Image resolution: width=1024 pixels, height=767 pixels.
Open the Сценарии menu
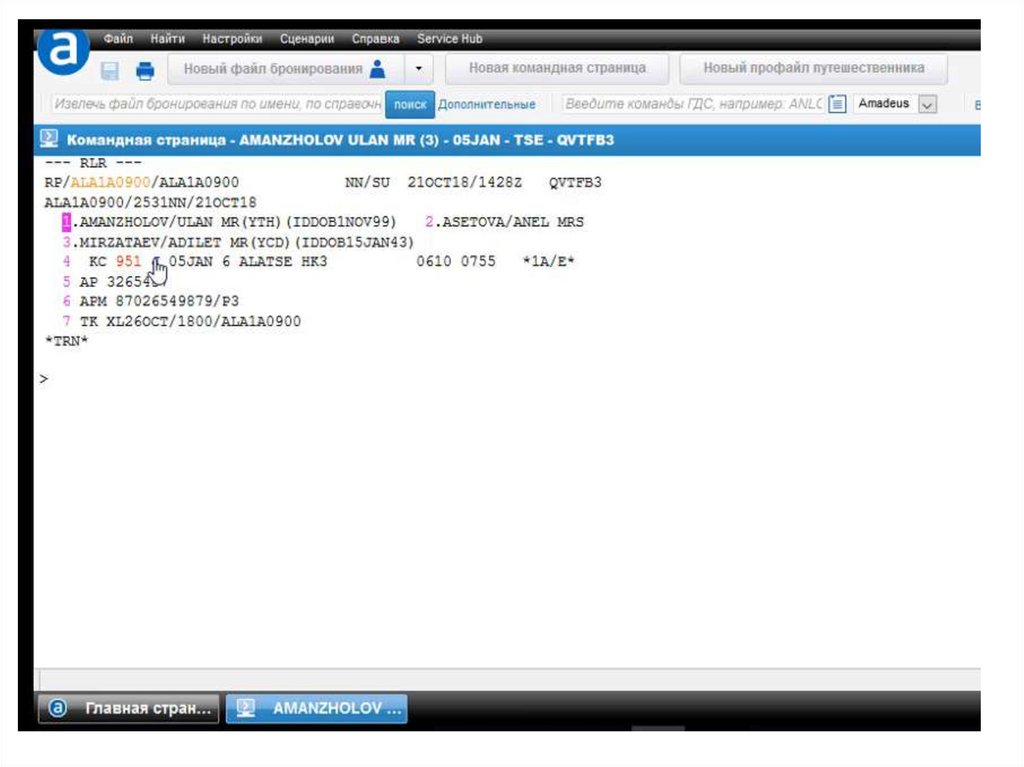point(307,39)
